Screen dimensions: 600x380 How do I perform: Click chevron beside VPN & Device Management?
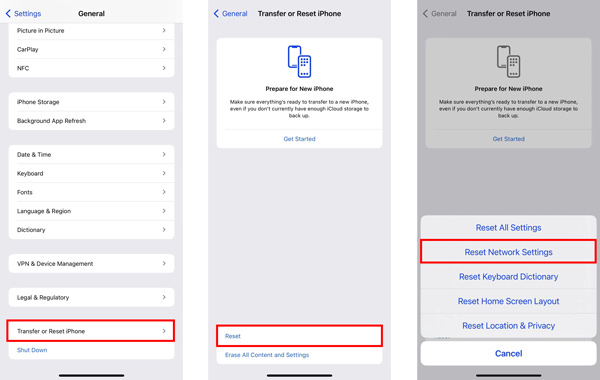164,263
